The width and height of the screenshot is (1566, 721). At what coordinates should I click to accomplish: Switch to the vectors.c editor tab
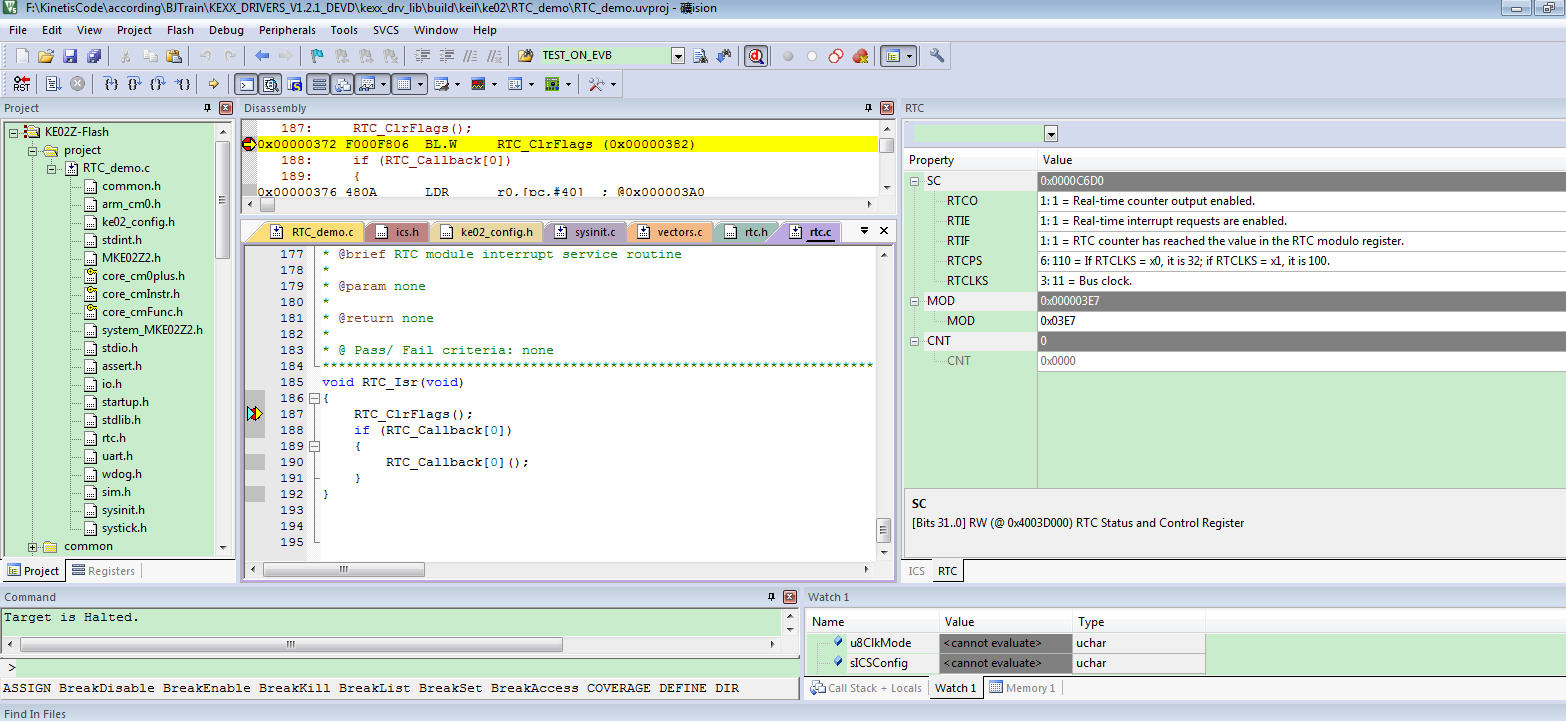tap(671, 232)
